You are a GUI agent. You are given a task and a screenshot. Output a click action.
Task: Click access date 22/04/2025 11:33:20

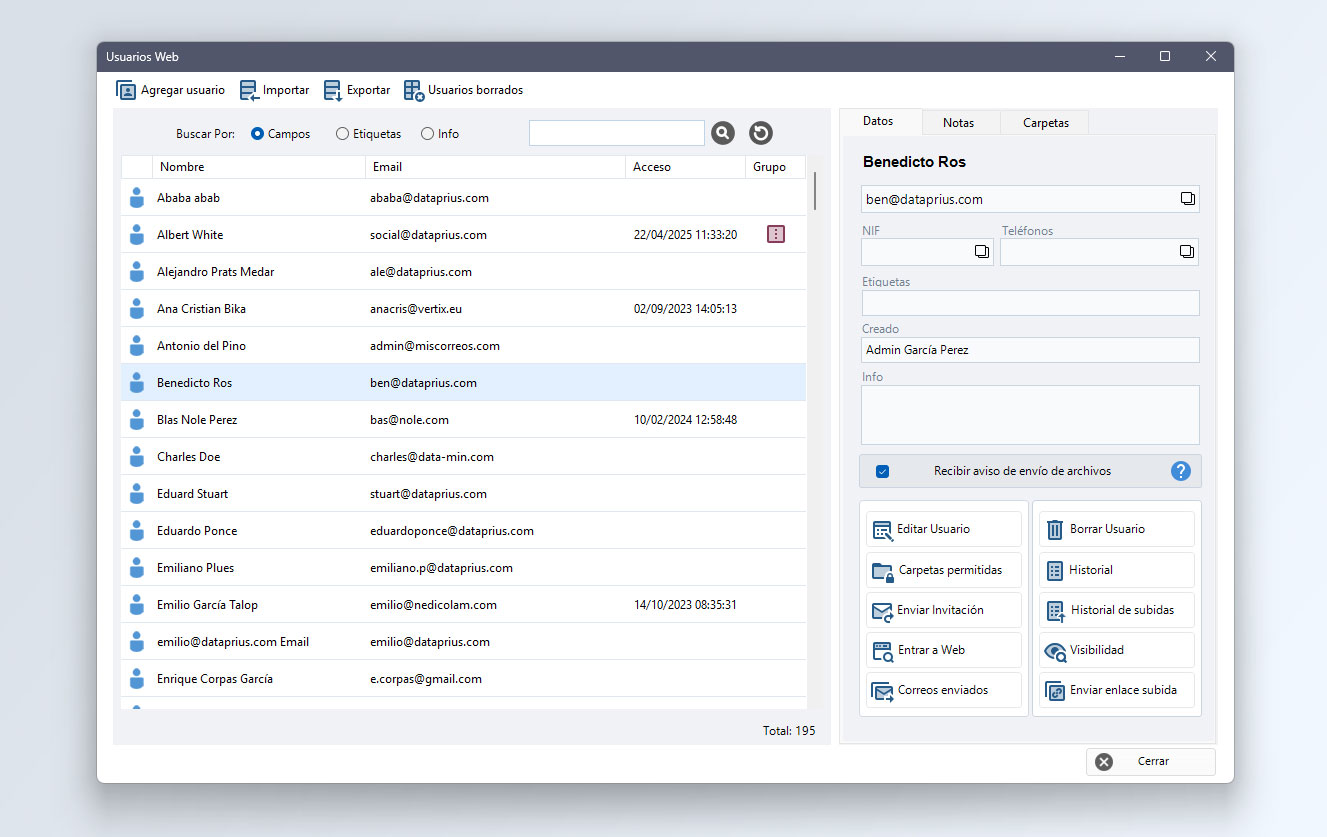click(x=685, y=235)
